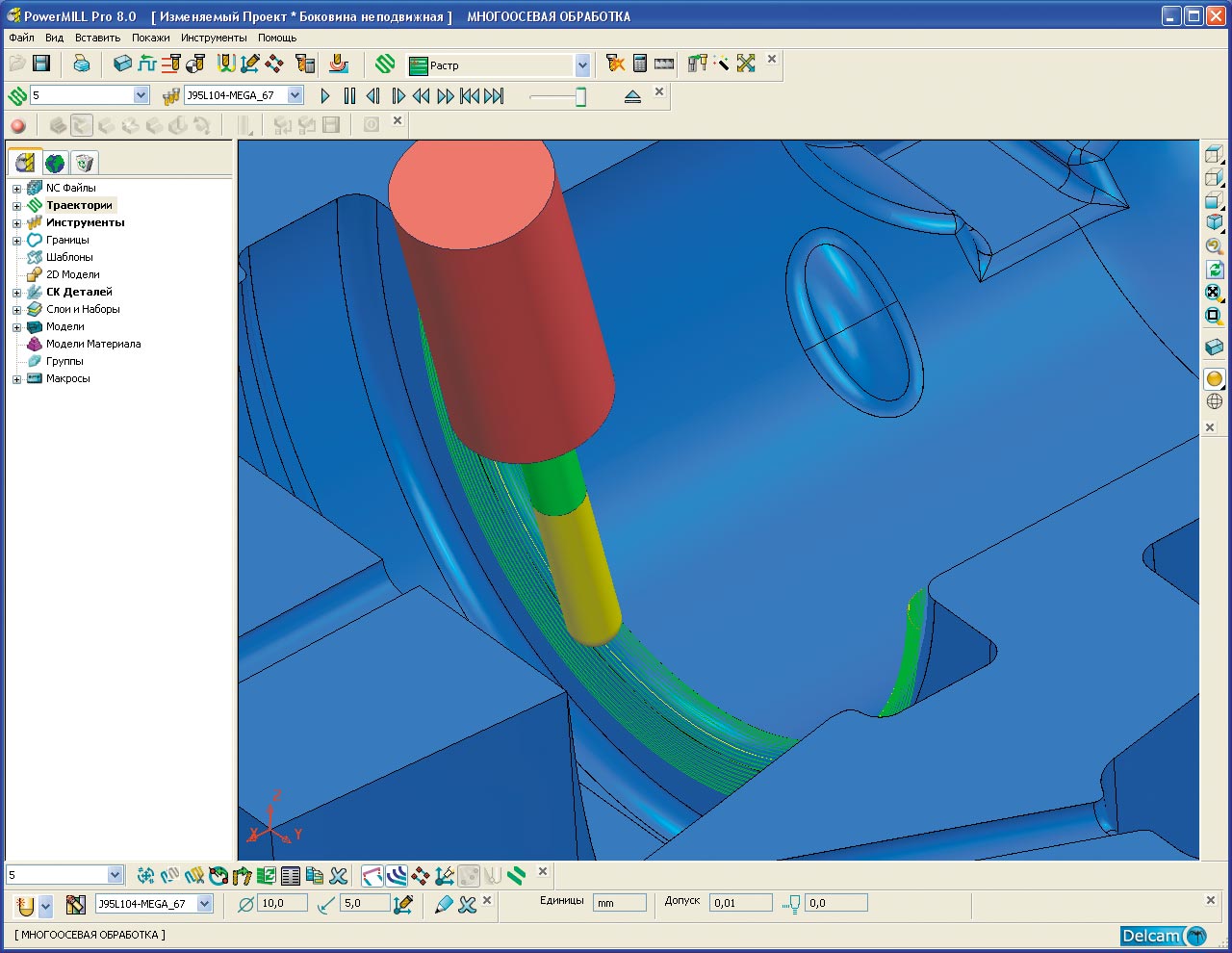Click the zoom box magnifier icon
Viewport: 1232px width, 953px height.
(x=1215, y=316)
